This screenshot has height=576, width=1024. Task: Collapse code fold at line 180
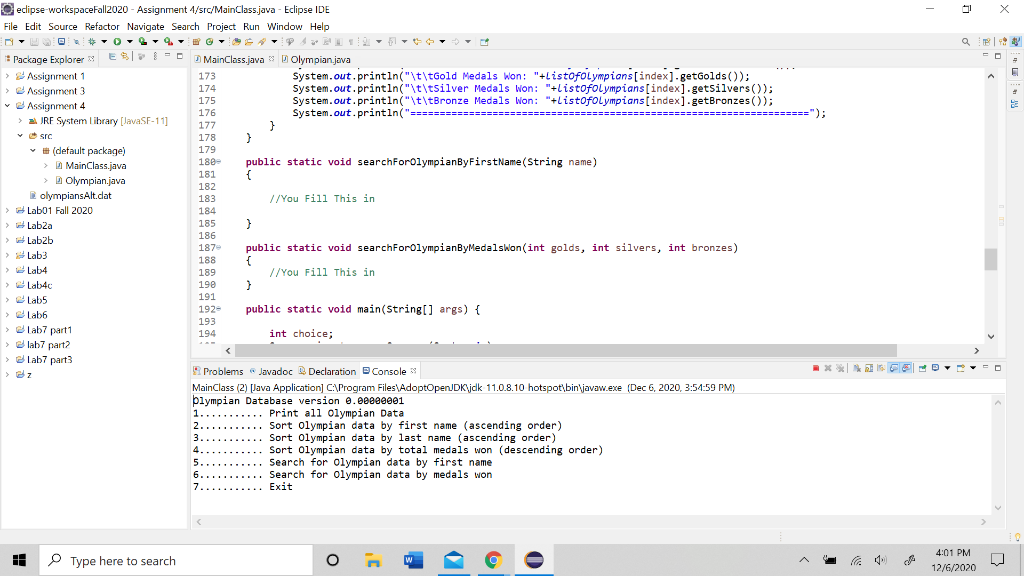tap(219, 161)
